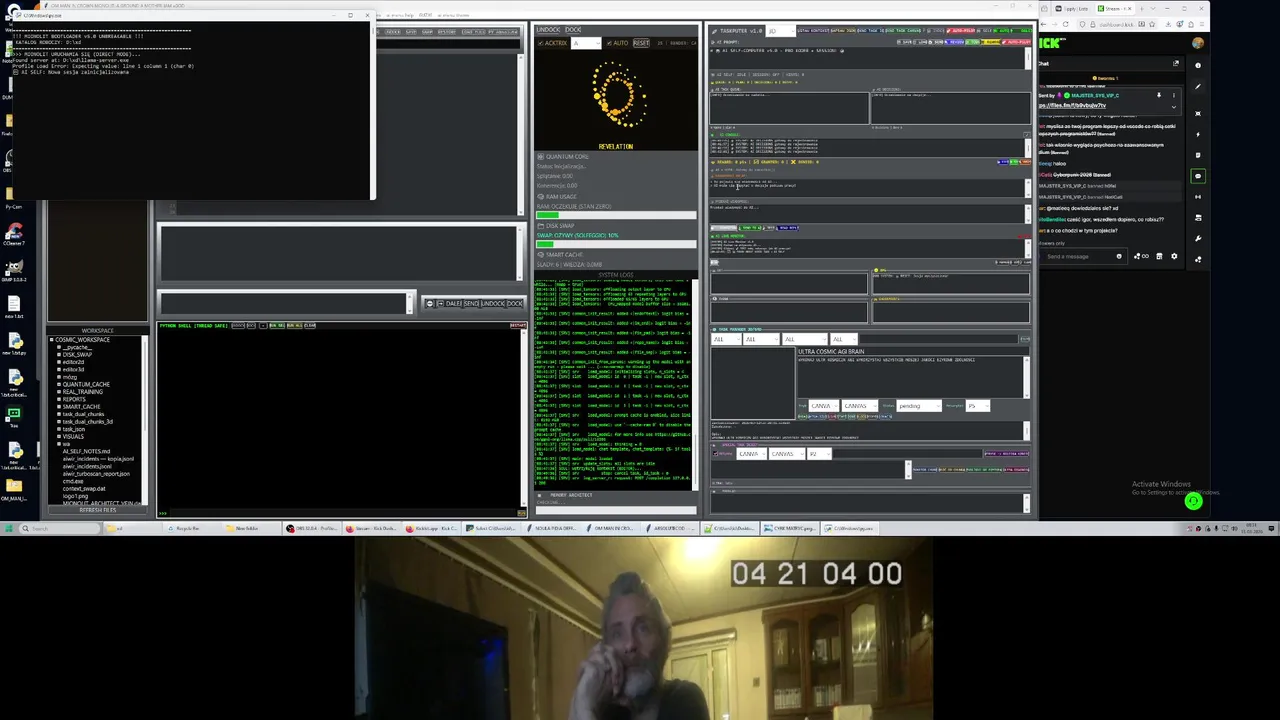The height and width of the screenshot is (720, 1280).
Task: Click the REFRESH FILES button
Action: 98,510
